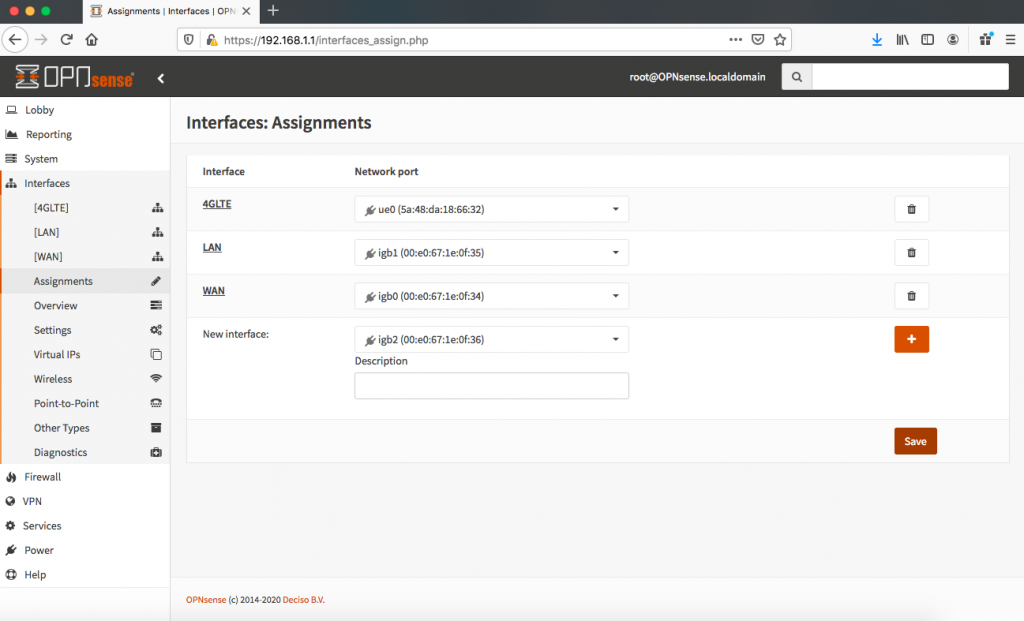Click the Description input field
Image resolution: width=1024 pixels, height=621 pixels.
(x=491, y=385)
